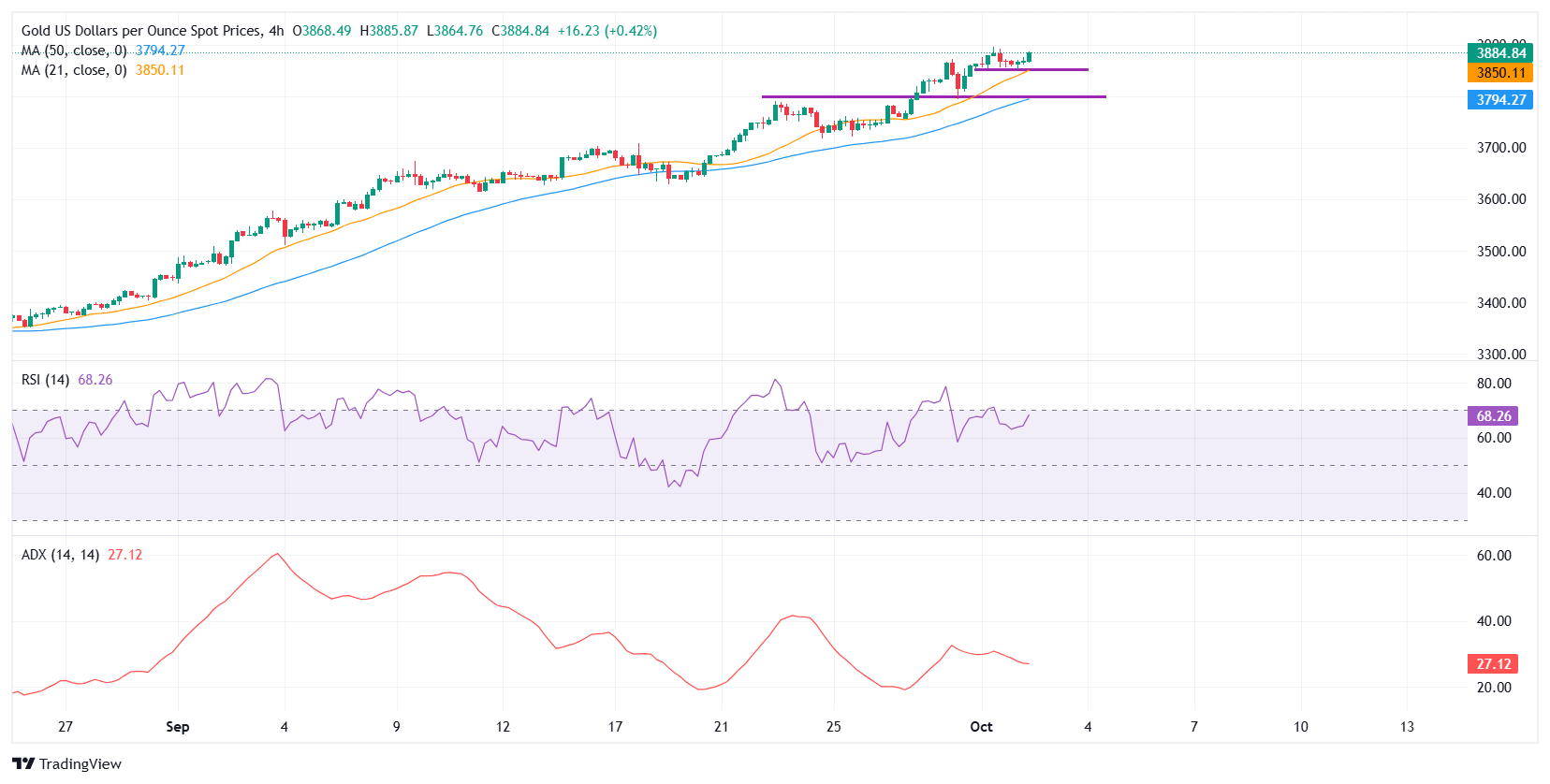Click the orange 3850.11 MA price tag

coord(1500,73)
